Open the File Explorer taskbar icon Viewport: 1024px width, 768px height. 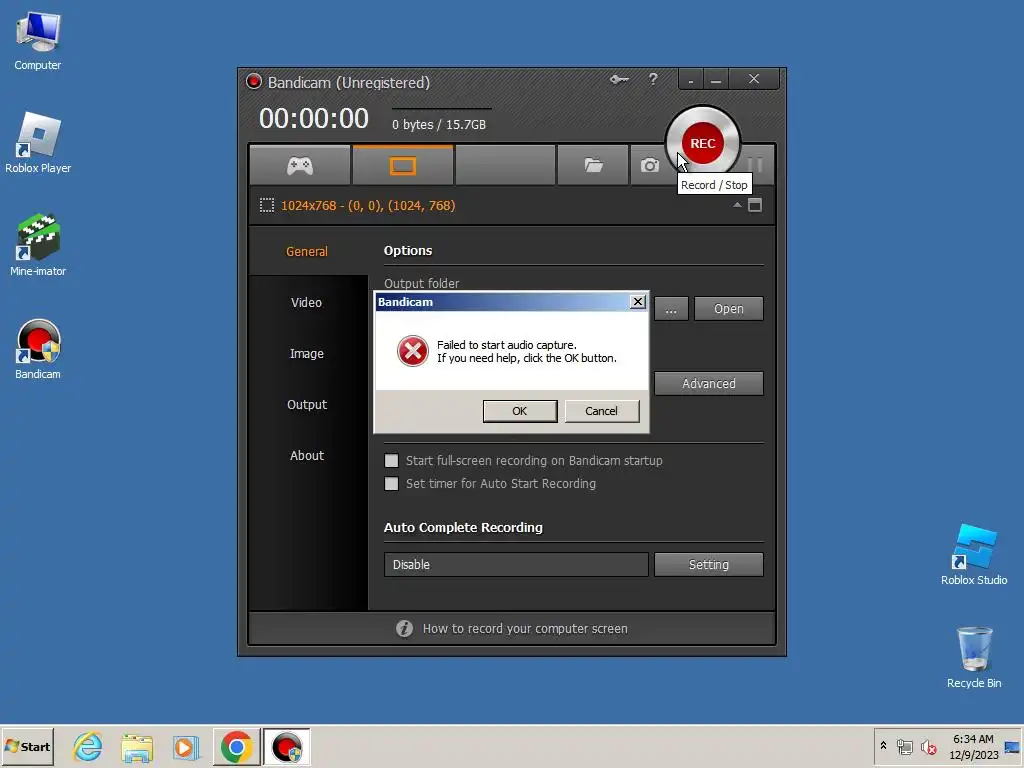point(136,747)
